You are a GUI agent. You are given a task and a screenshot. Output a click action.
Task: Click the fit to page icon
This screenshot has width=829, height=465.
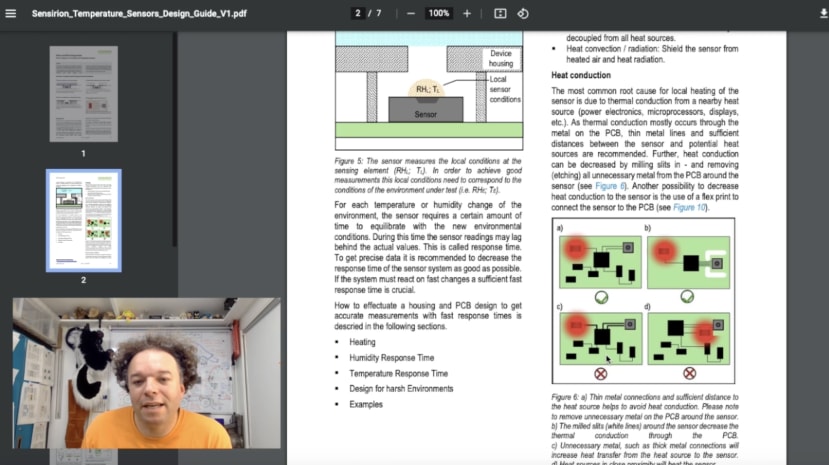(500, 14)
